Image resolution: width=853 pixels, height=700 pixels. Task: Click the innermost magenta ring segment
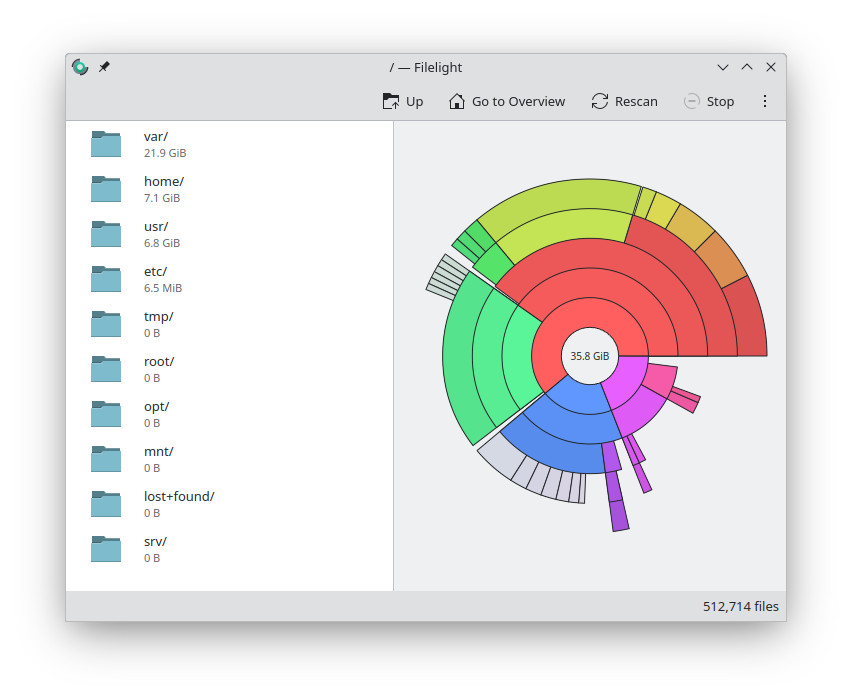click(627, 380)
